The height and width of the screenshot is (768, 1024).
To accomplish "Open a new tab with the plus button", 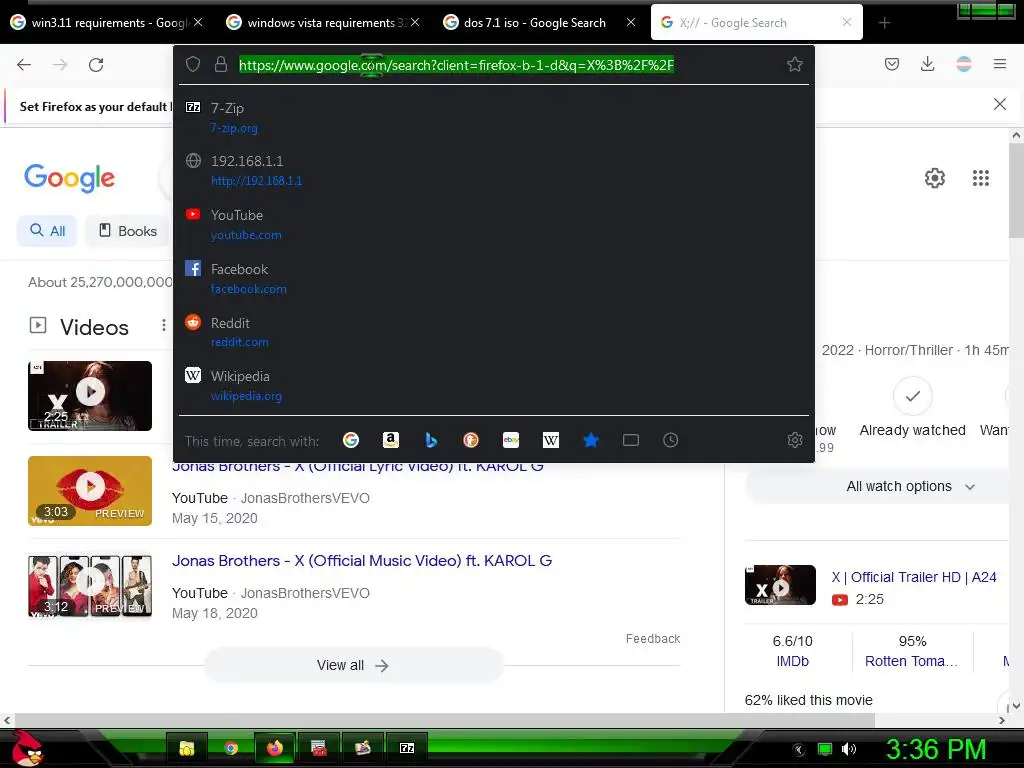I will pyautogui.click(x=884, y=23).
